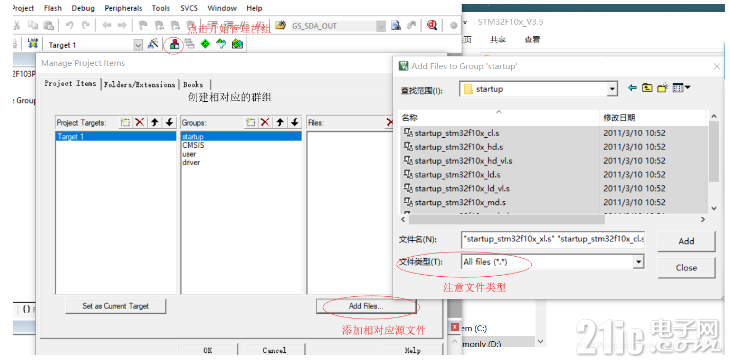Open the 文件类型 All files dropdown
The image size is (730, 362).
click(639, 262)
